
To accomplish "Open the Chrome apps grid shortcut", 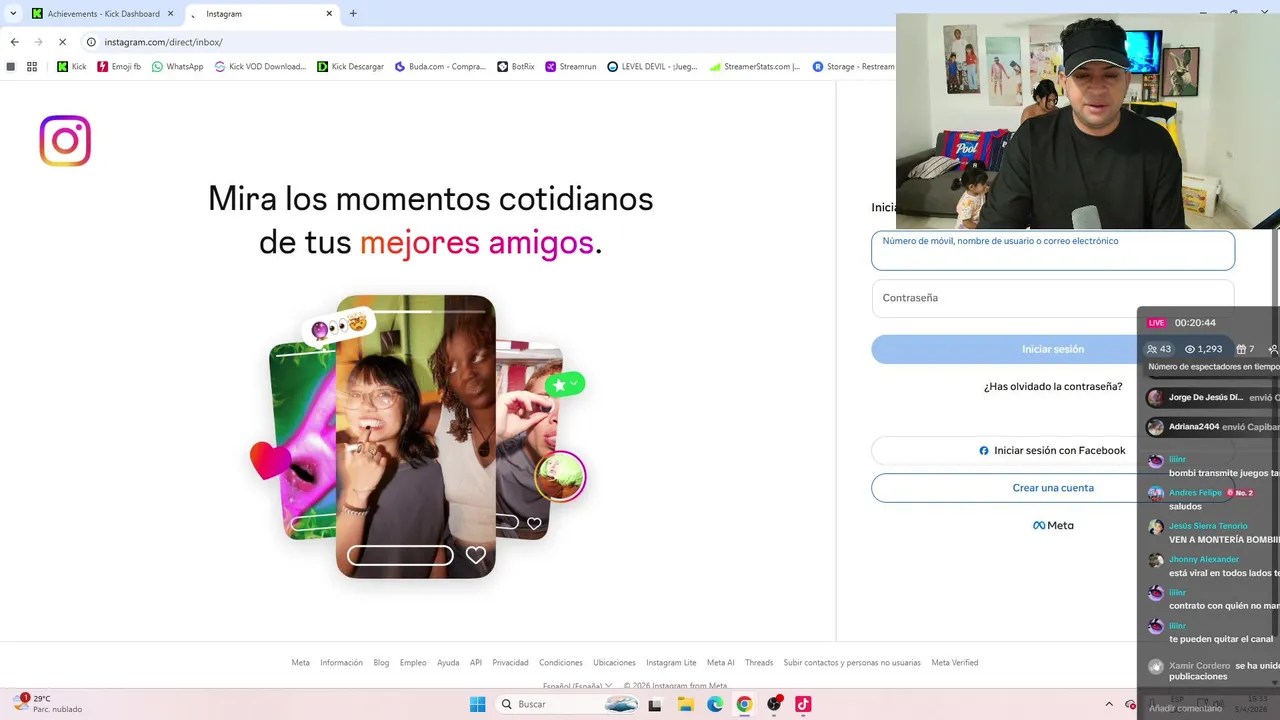I will coord(32,67).
